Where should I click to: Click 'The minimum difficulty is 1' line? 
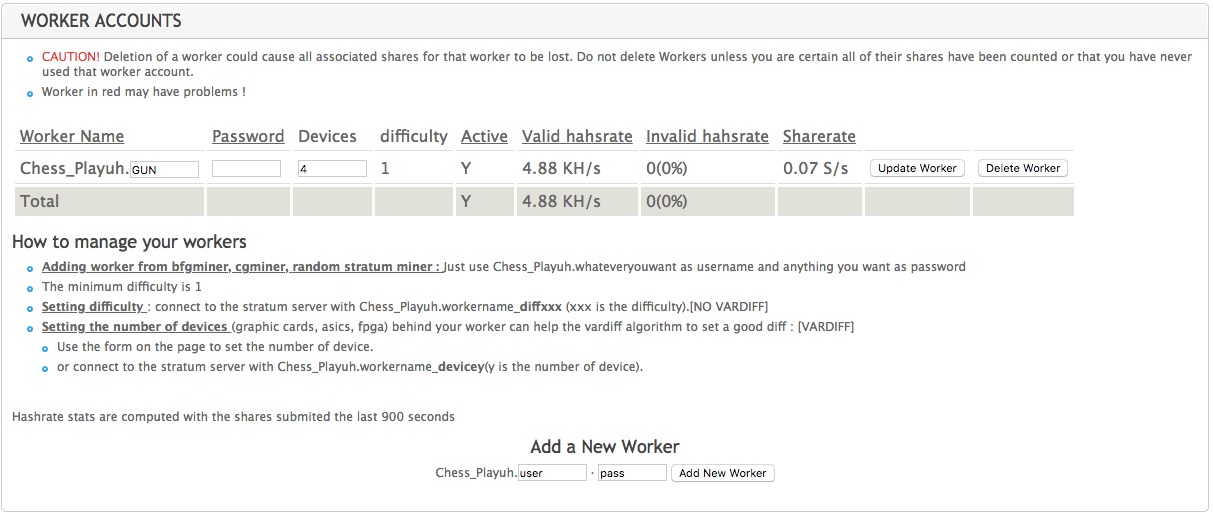pyautogui.click(x=122, y=286)
